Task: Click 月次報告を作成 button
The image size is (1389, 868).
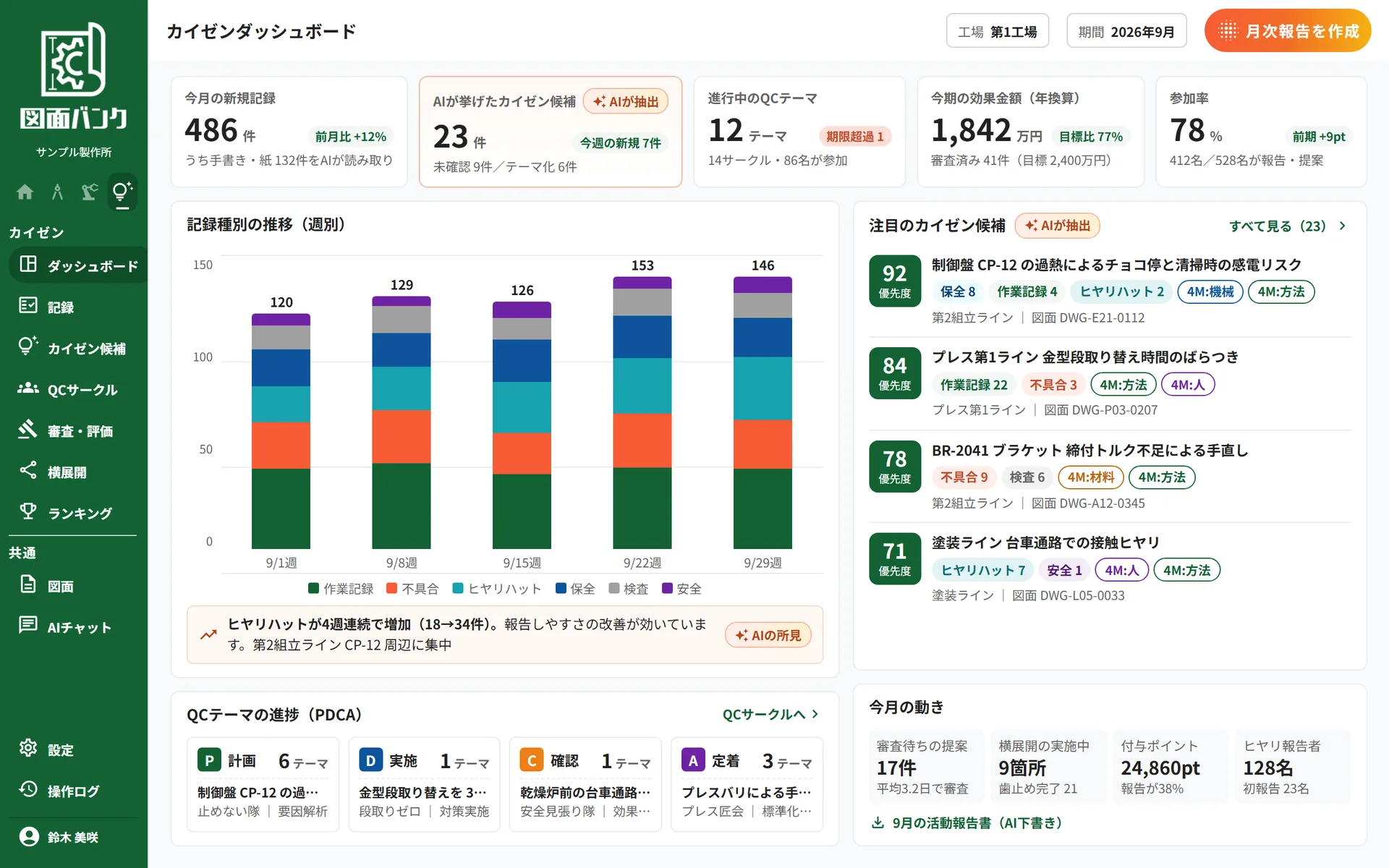Action: click(1288, 31)
